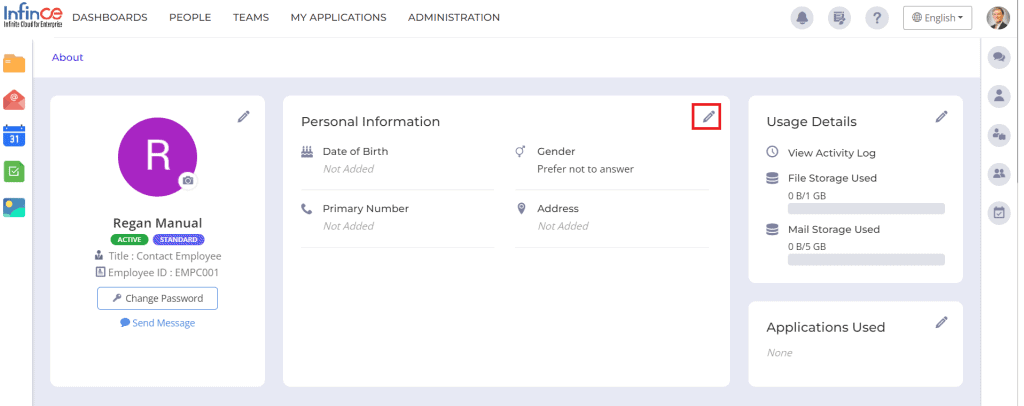Screen dimensions: 1024x406
Task: Open the DASHBOARDS menu
Action: [110, 18]
